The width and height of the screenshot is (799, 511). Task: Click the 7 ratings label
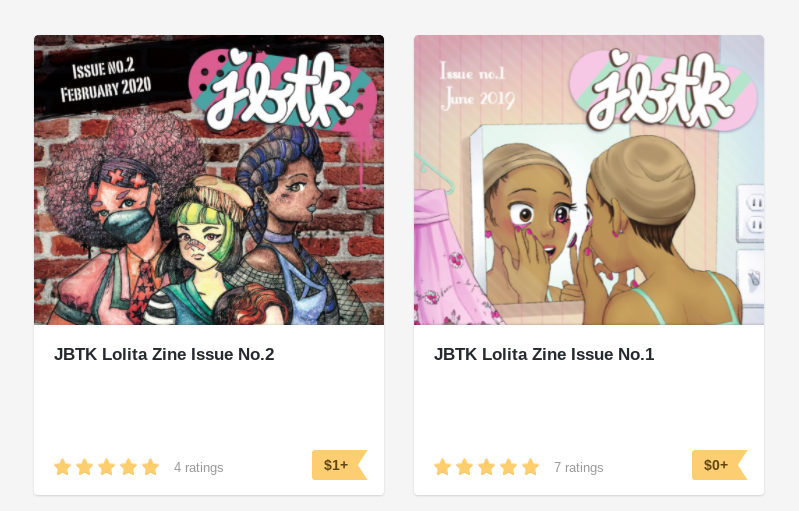pyautogui.click(x=578, y=468)
